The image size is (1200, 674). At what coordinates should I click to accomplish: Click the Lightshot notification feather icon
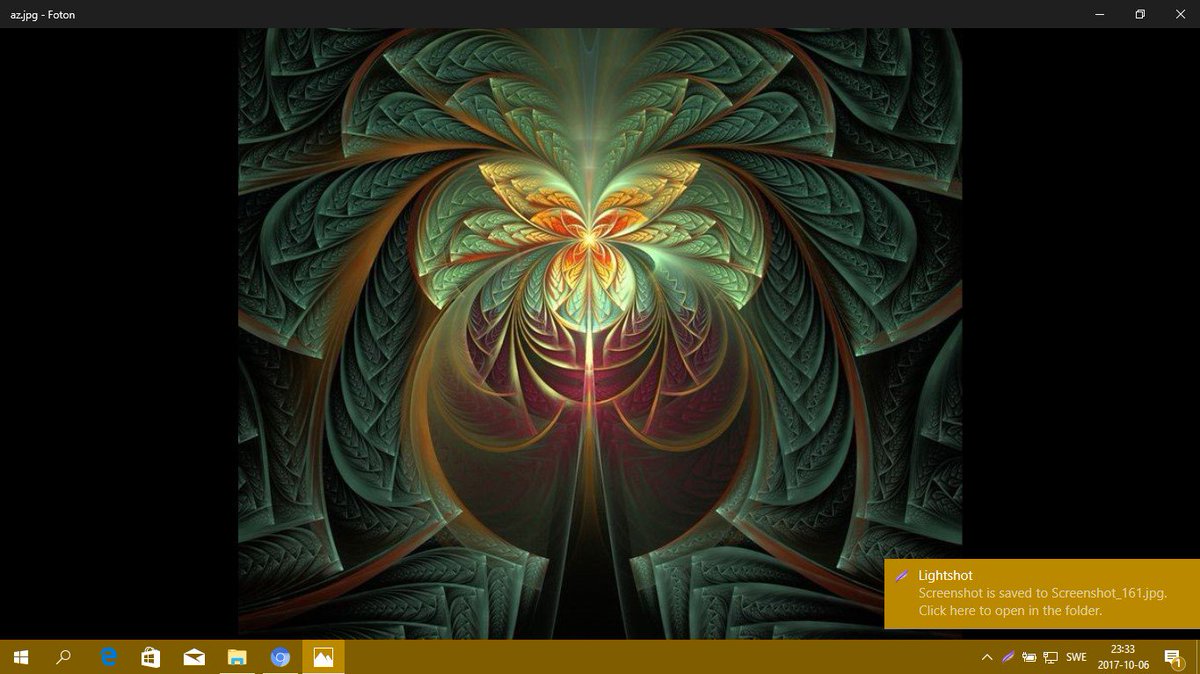(903, 576)
